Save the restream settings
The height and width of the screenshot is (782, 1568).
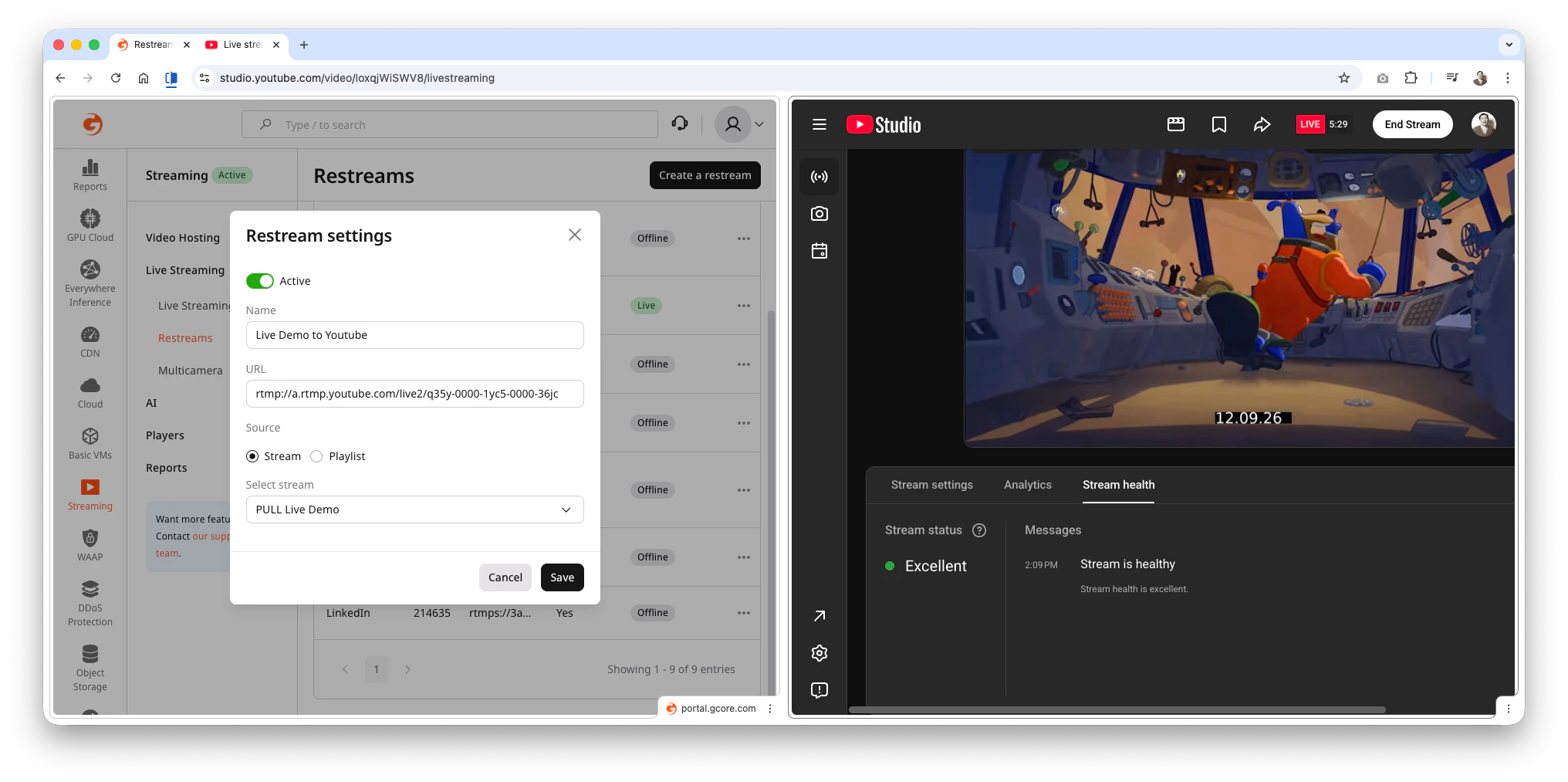click(562, 577)
